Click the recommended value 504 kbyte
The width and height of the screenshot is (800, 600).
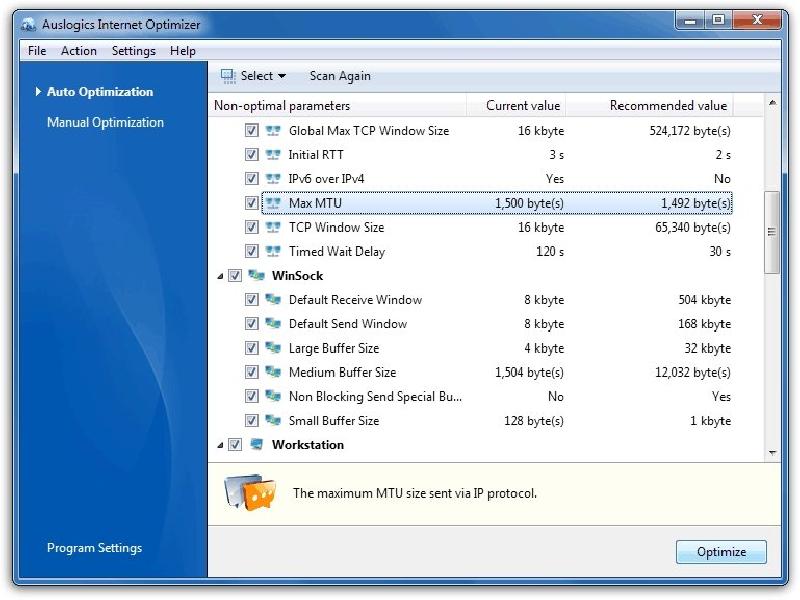pos(705,299)
